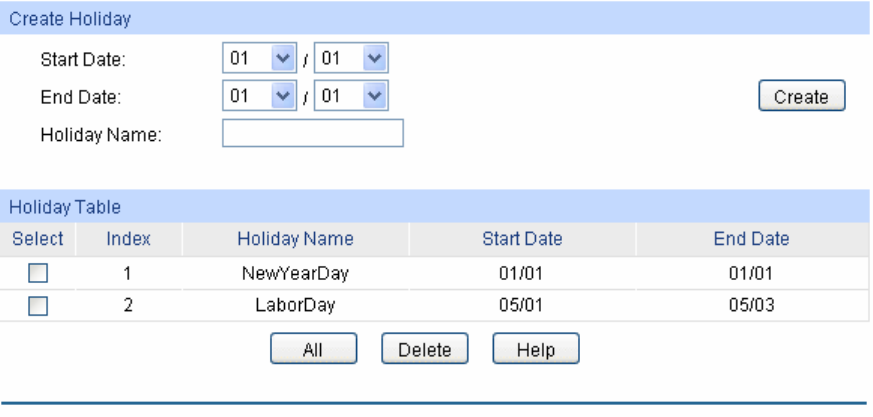Image resolution: width=873 pixels, height=417 pixels.
Task: Click the End Date column header
Action: [x=751, y=239]
